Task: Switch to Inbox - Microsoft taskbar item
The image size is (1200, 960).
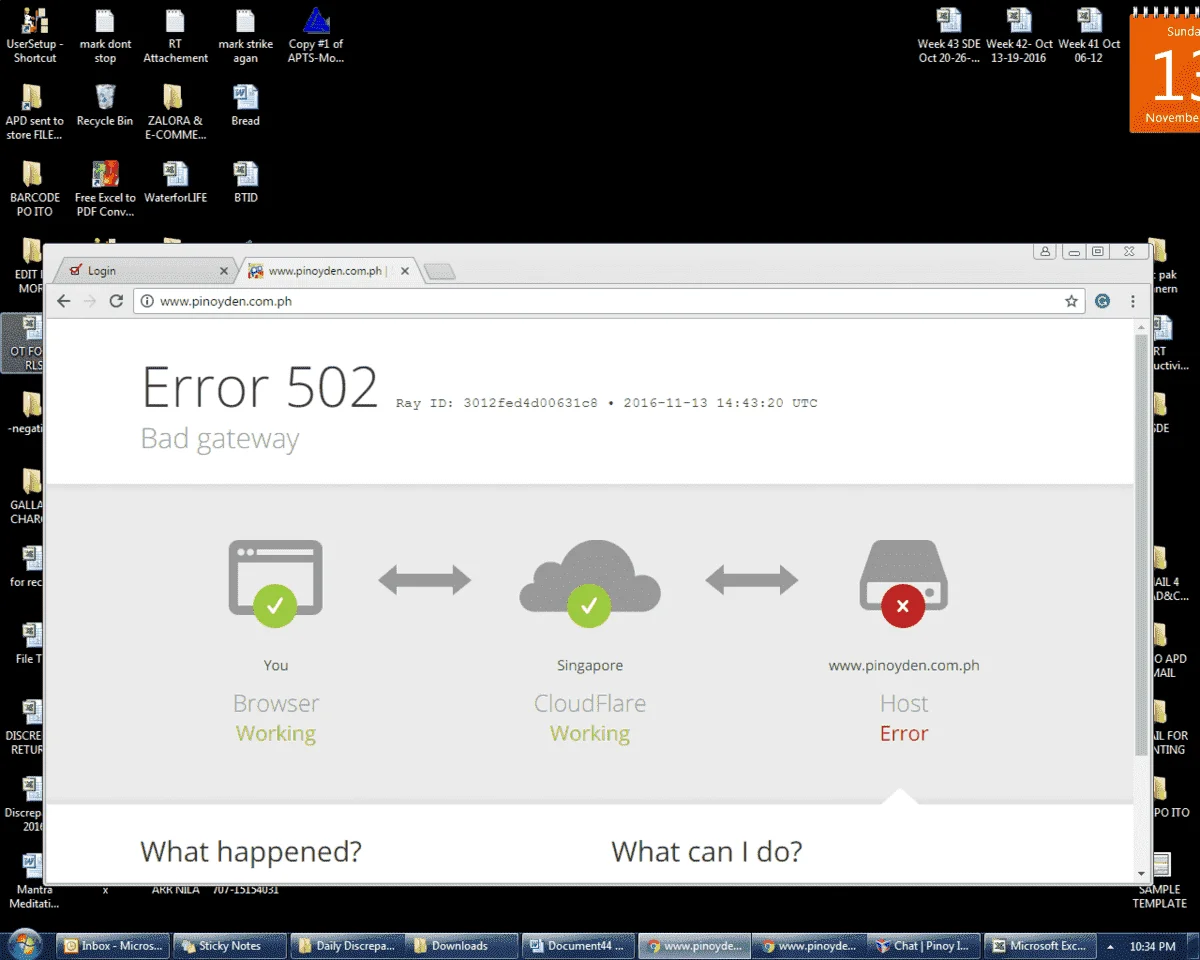Action: (x=112, y=945)
